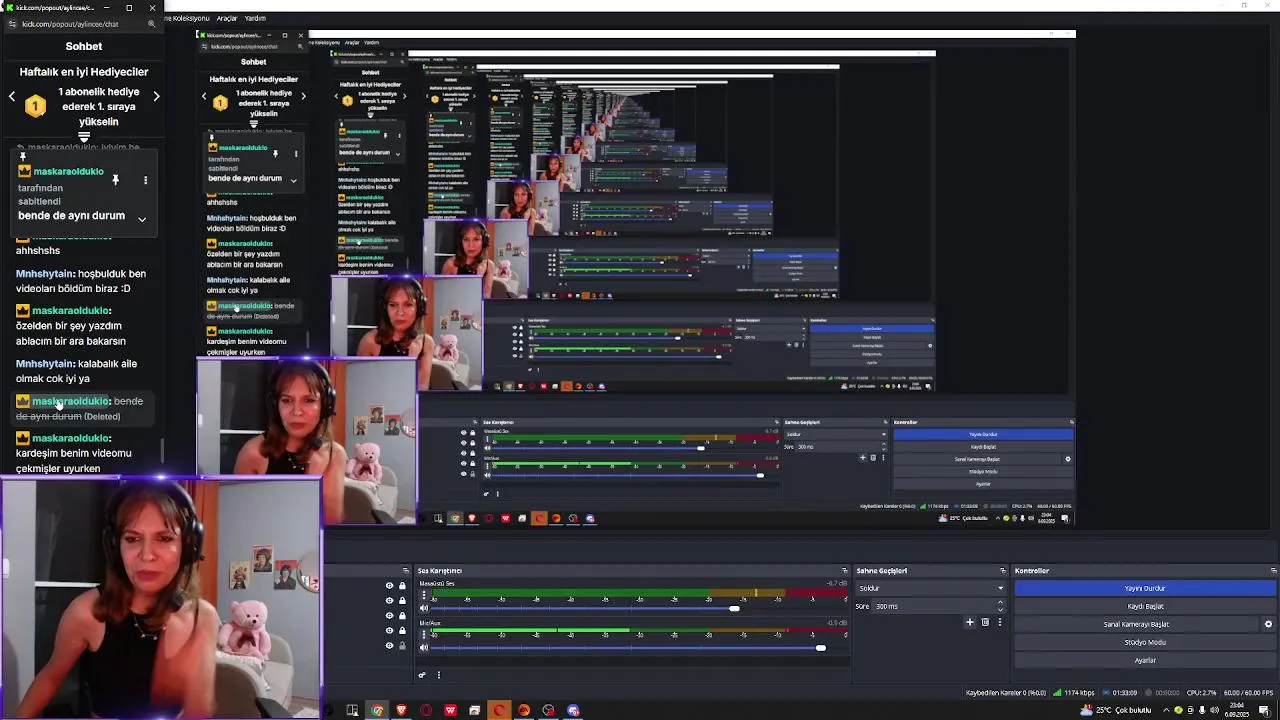Pop out the Ses Karıştırıcı panel
1280x720 pixels.
click(845, 571)
